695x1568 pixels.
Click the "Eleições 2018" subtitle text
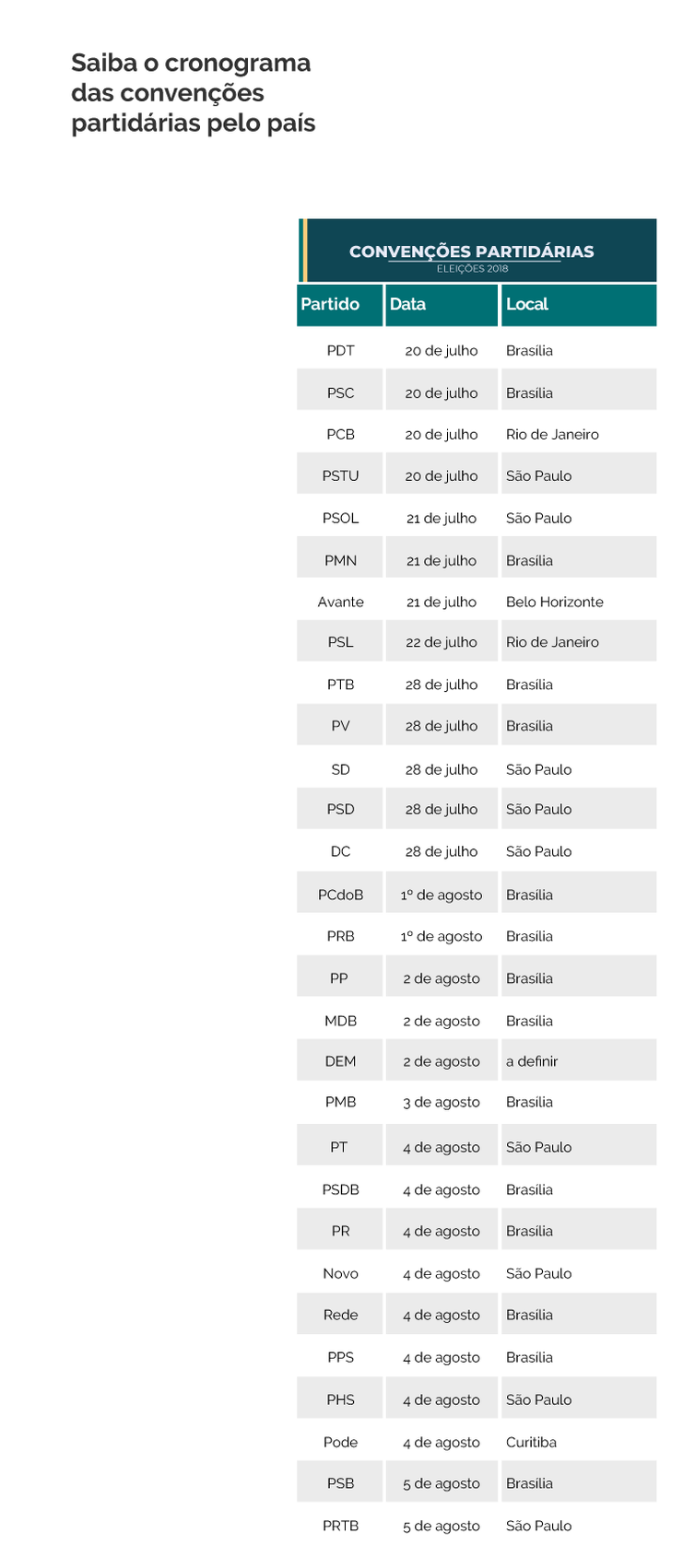click(x=472, y=269)
